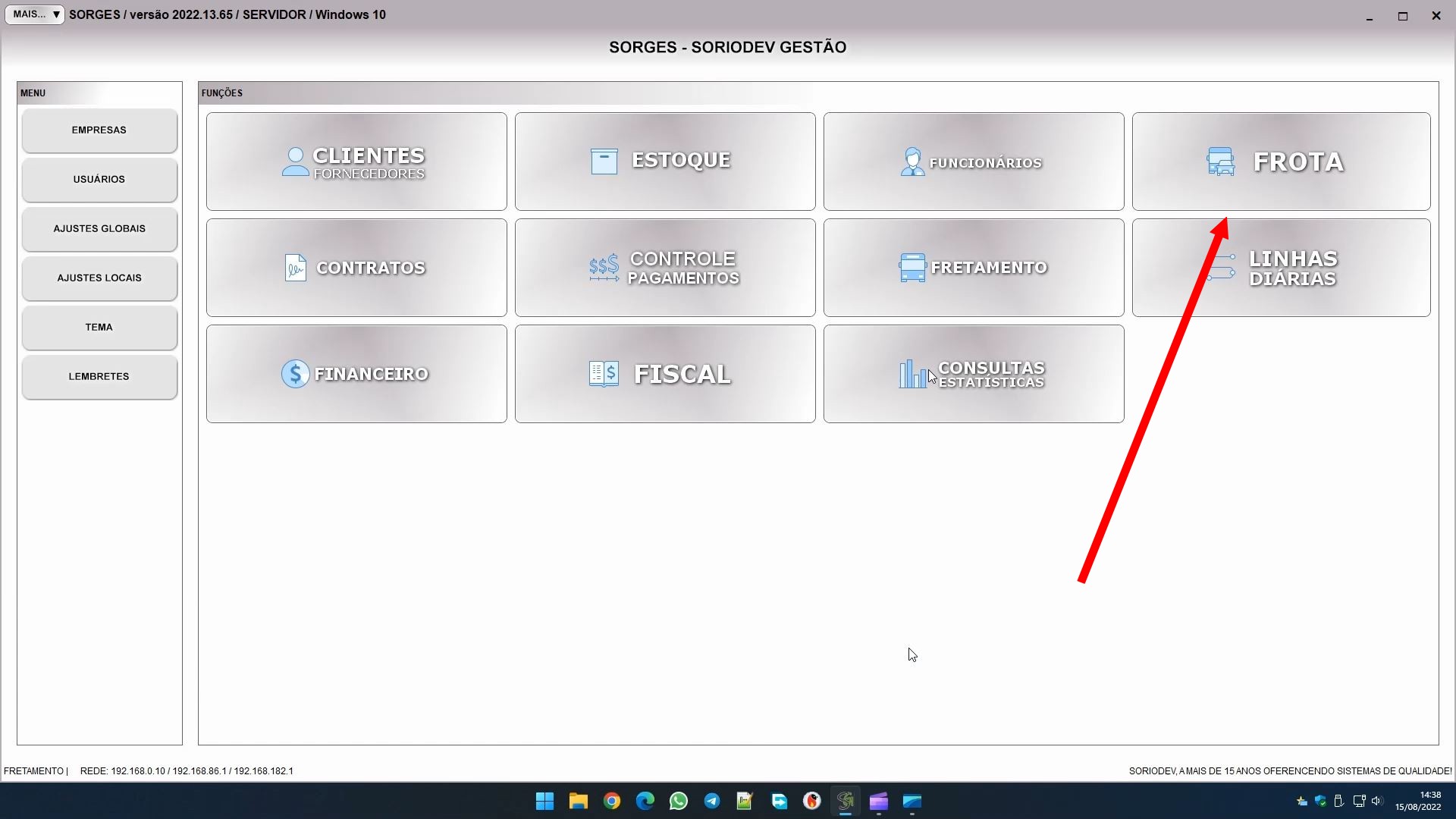
Task: Open Controle Pagamentos module
Action: 665,268
